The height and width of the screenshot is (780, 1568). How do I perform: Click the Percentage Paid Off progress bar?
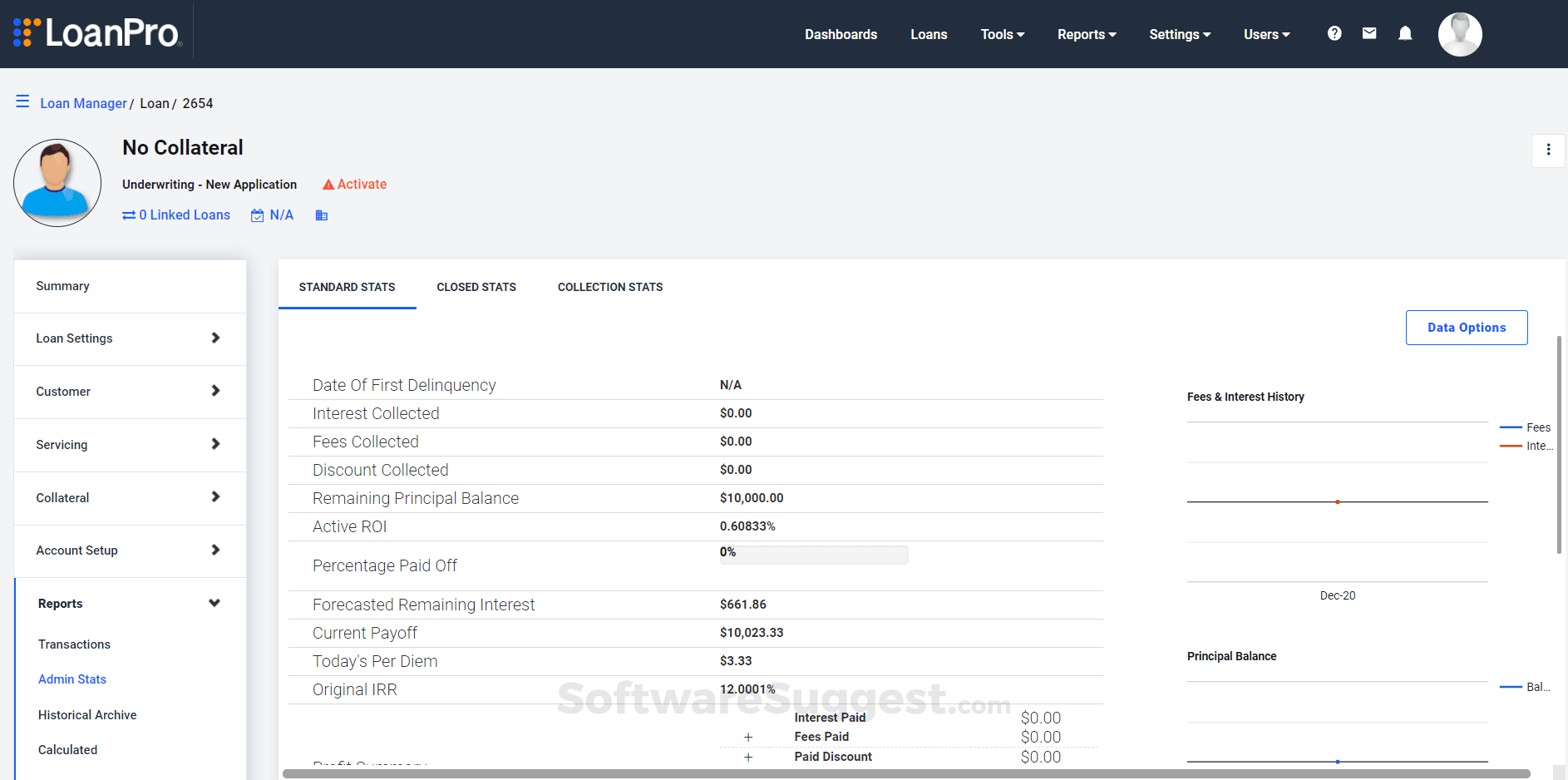click(813, 554)
